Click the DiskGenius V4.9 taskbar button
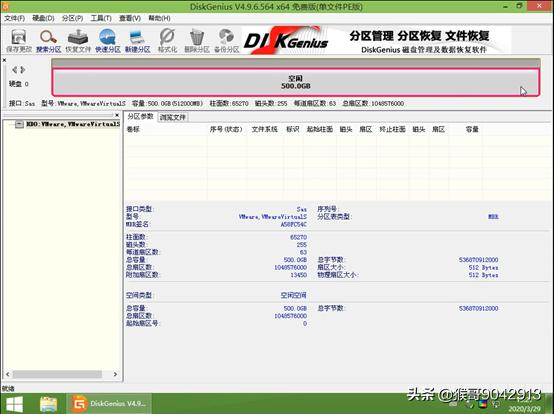 (109, 404)
